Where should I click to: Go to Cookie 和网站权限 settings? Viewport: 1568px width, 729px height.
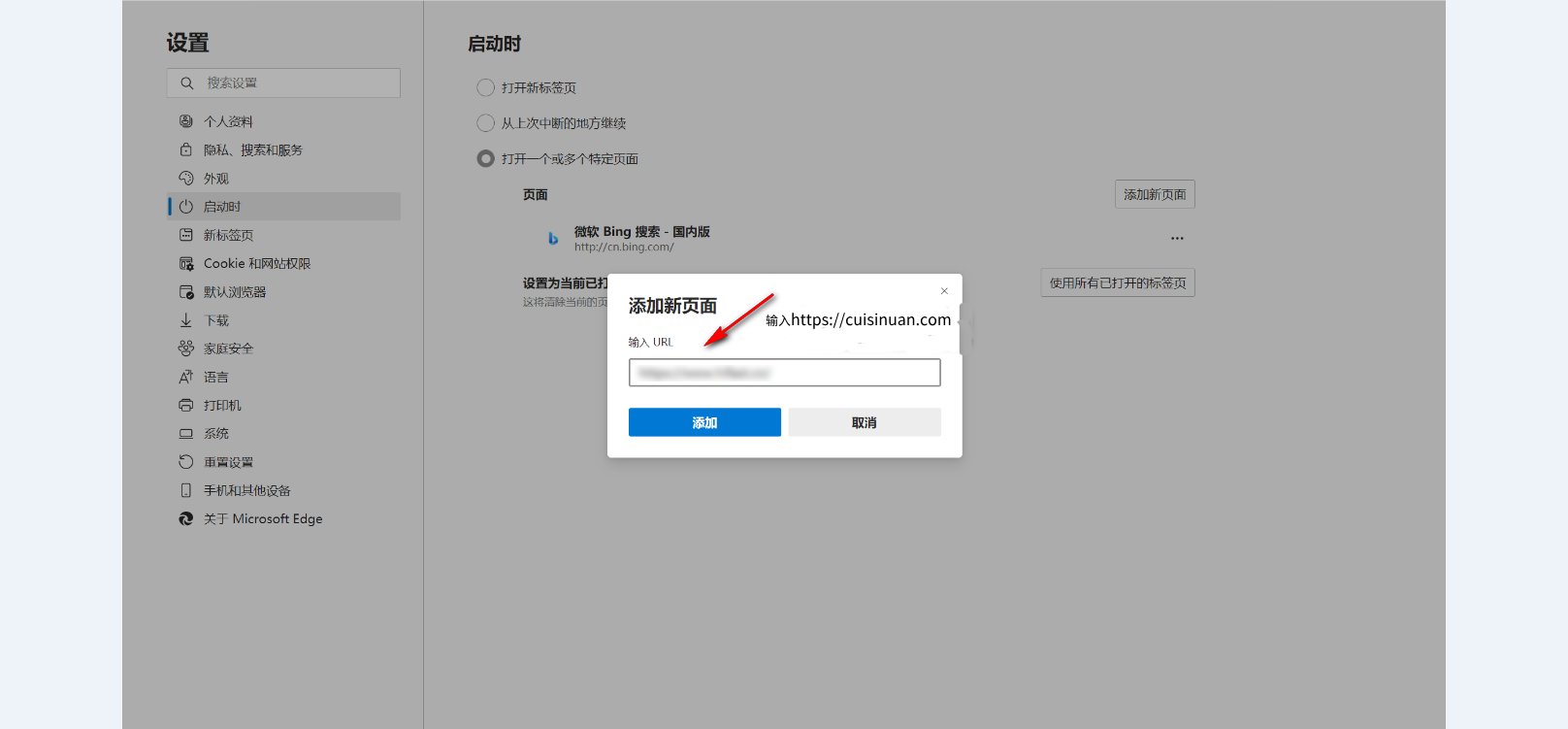[x=256, y=263]
